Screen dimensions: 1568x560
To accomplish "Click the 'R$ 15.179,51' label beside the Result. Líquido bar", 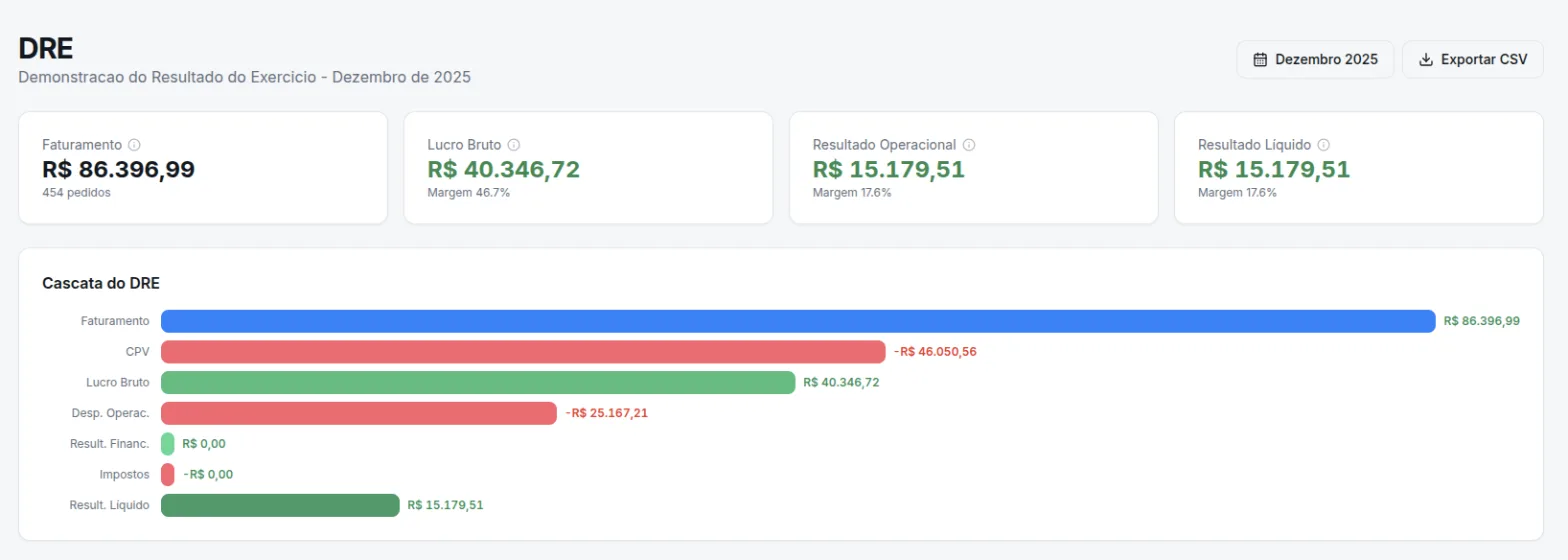I will point(446,505).
